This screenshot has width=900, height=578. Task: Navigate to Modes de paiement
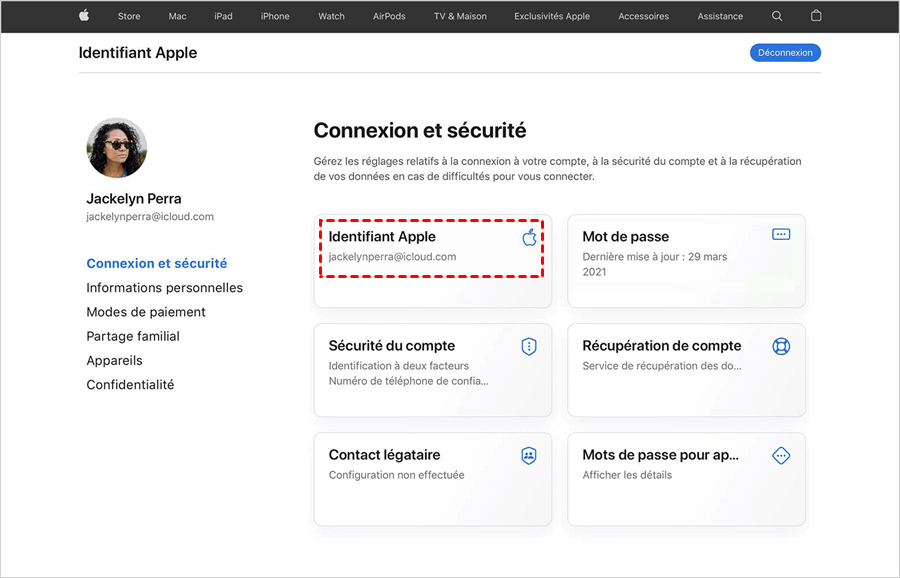coord(146,312)
